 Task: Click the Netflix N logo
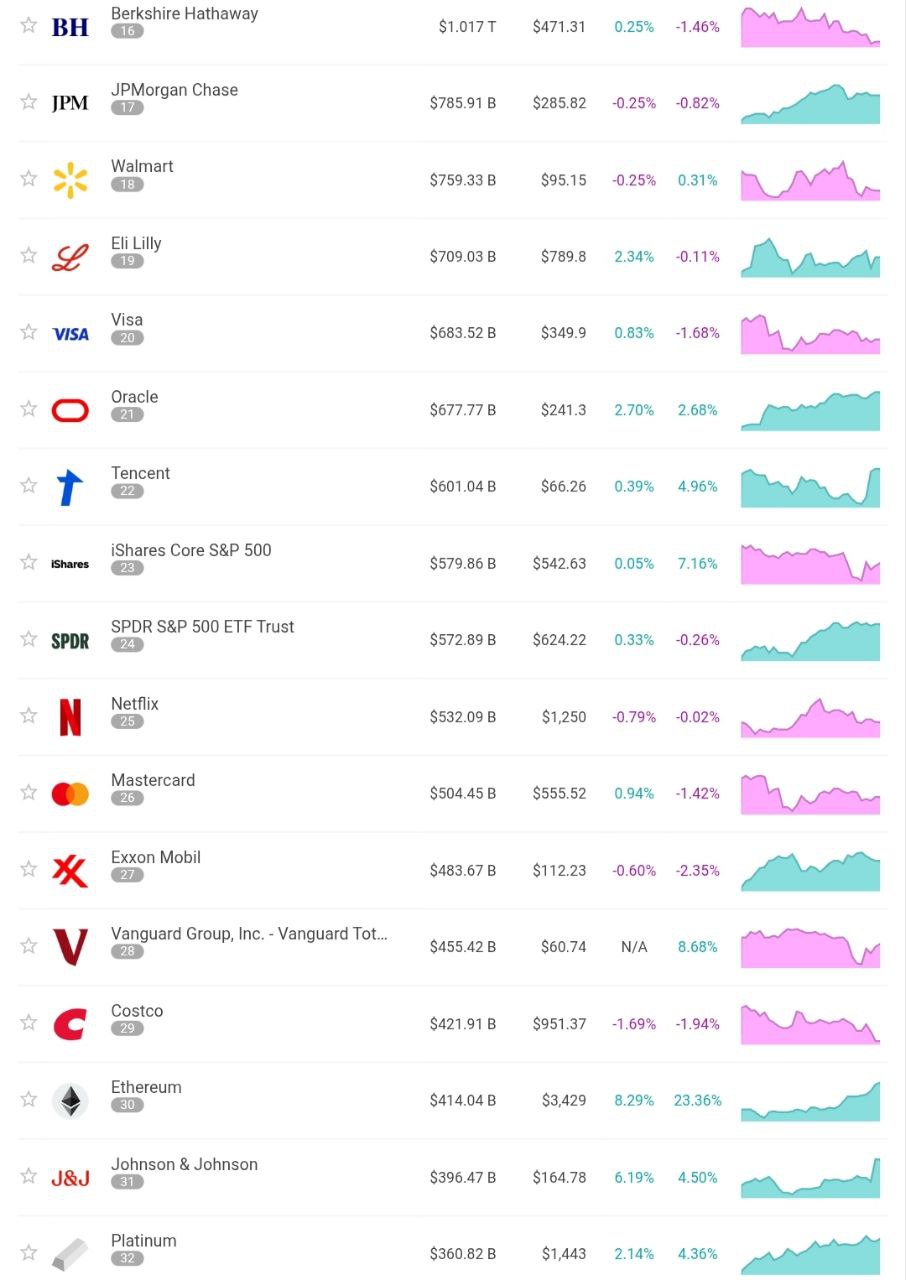point(70,717)
